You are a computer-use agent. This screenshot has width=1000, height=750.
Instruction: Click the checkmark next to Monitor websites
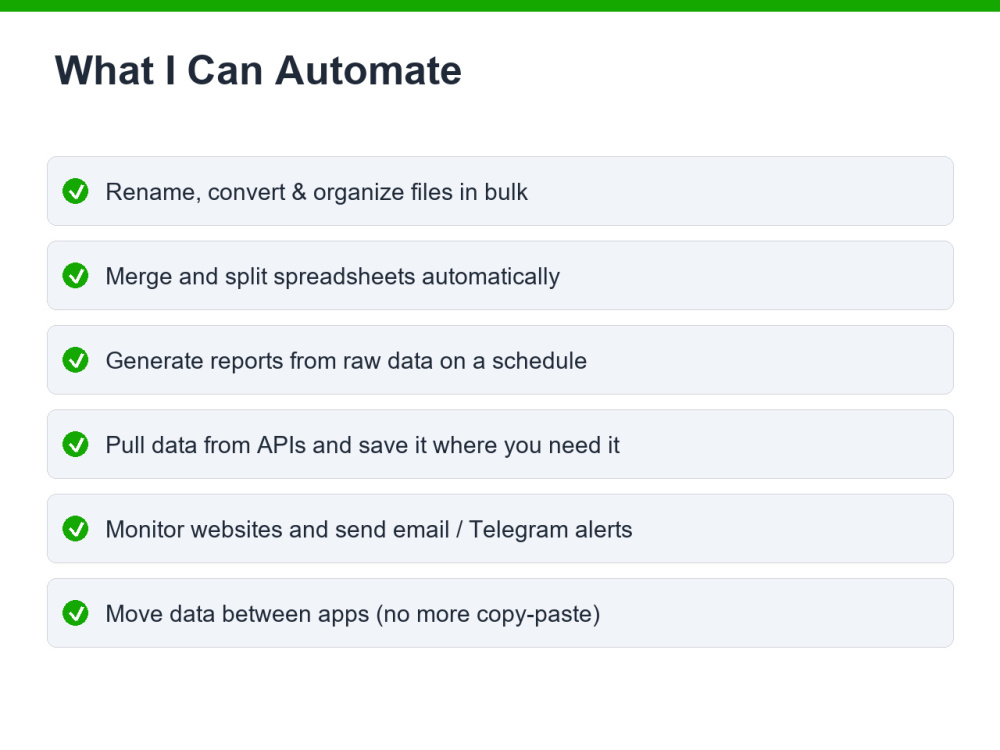click(x=75, y=529)
